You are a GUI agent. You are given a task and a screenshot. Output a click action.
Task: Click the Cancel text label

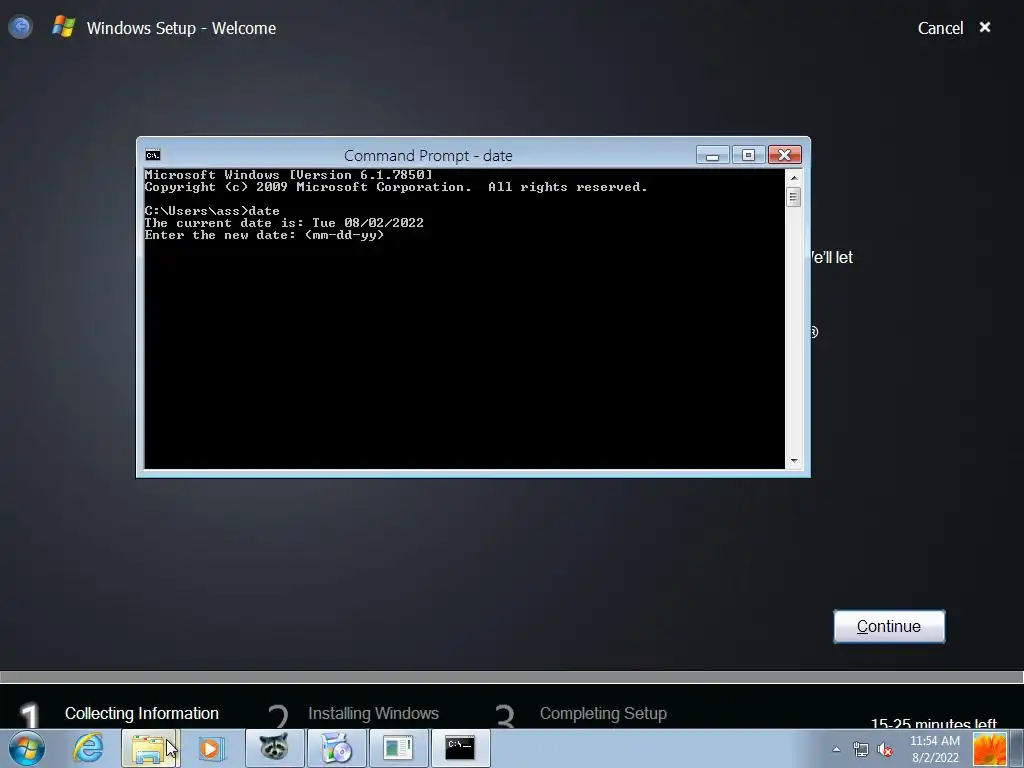tap(940, 28)
